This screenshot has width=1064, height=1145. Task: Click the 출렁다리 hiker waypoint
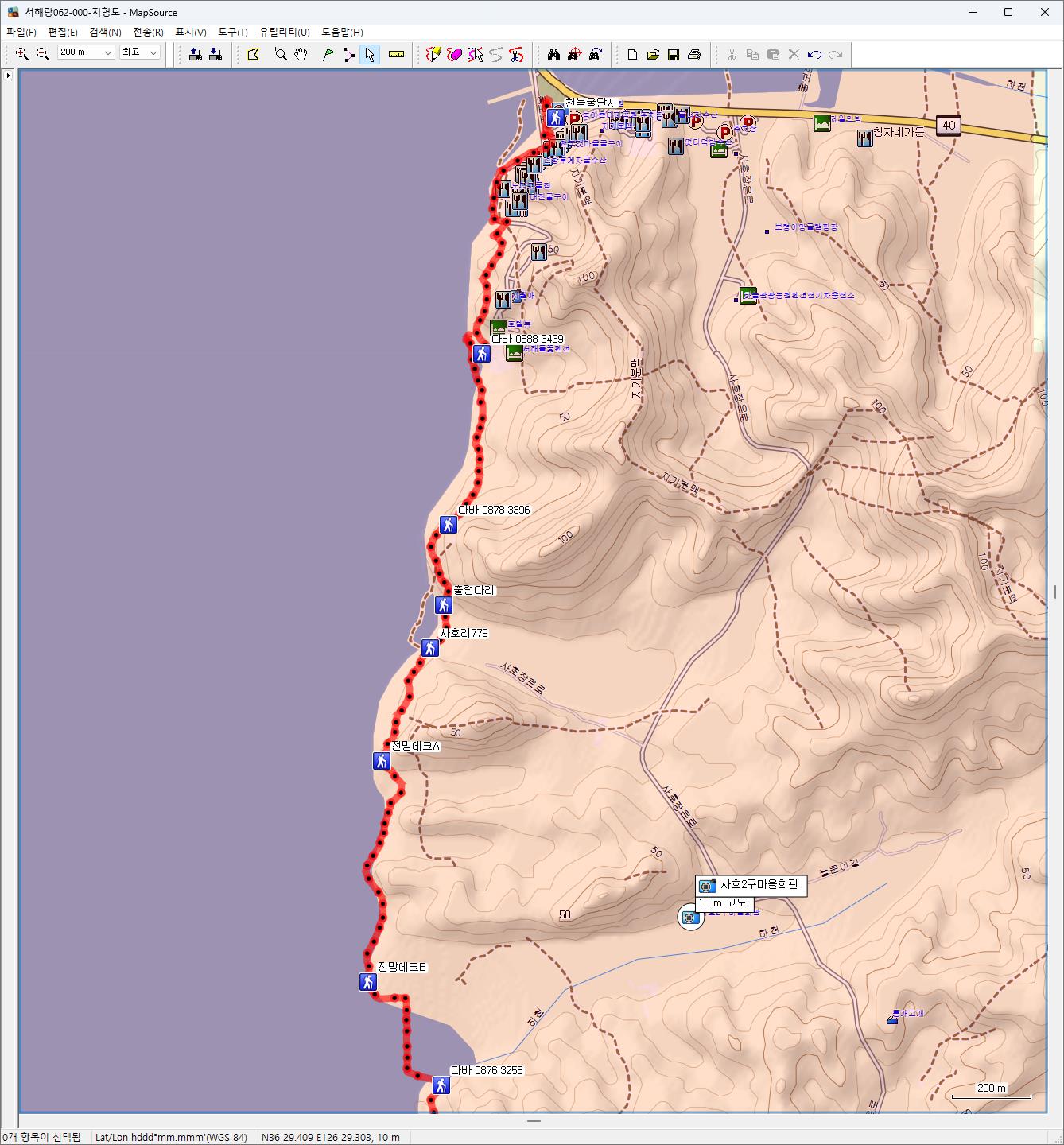click(444, 605)
